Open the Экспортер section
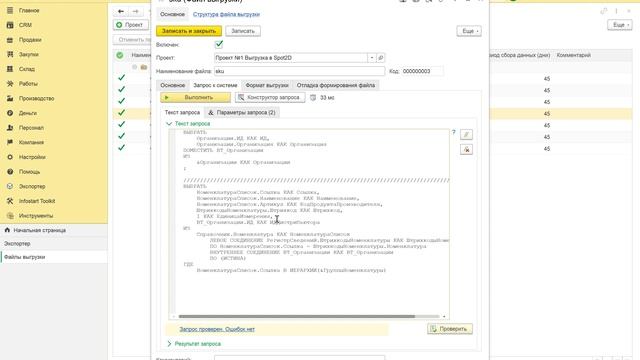This screenshot has width=640, height=360. (32, 187)
